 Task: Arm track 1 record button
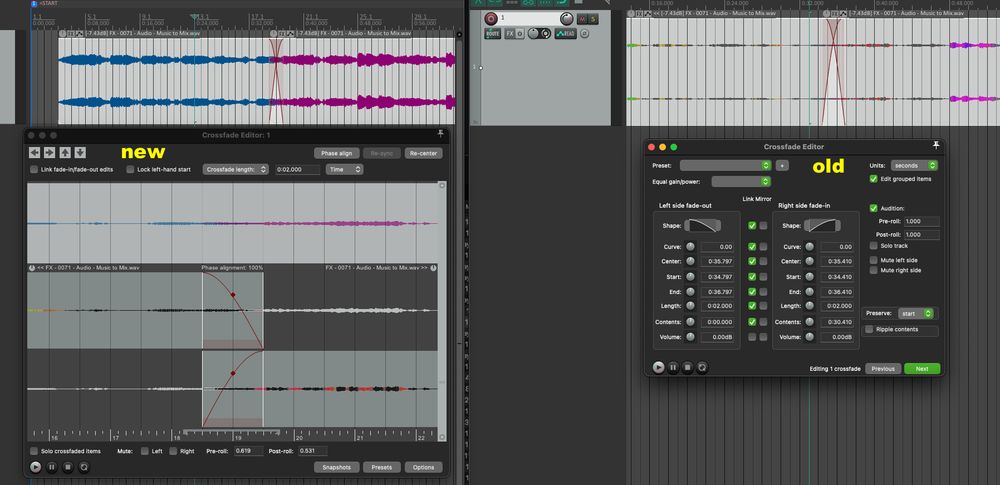pyautogui.click(x=490, y=19)
